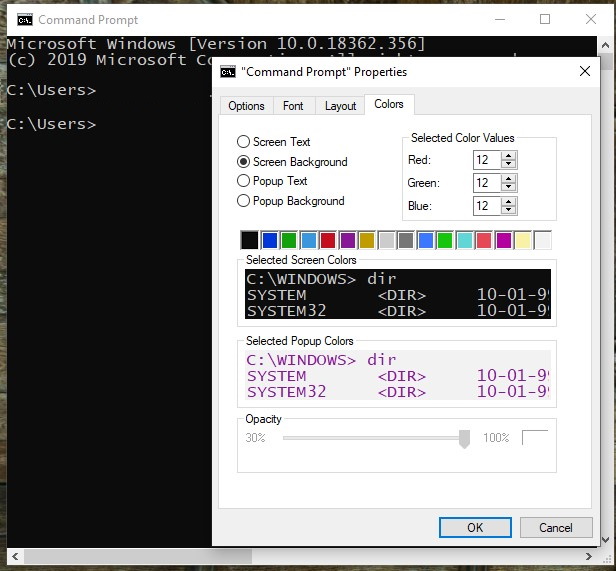Confirm settings with the OK button
This screenshot has height=571, width=616.
475,527
